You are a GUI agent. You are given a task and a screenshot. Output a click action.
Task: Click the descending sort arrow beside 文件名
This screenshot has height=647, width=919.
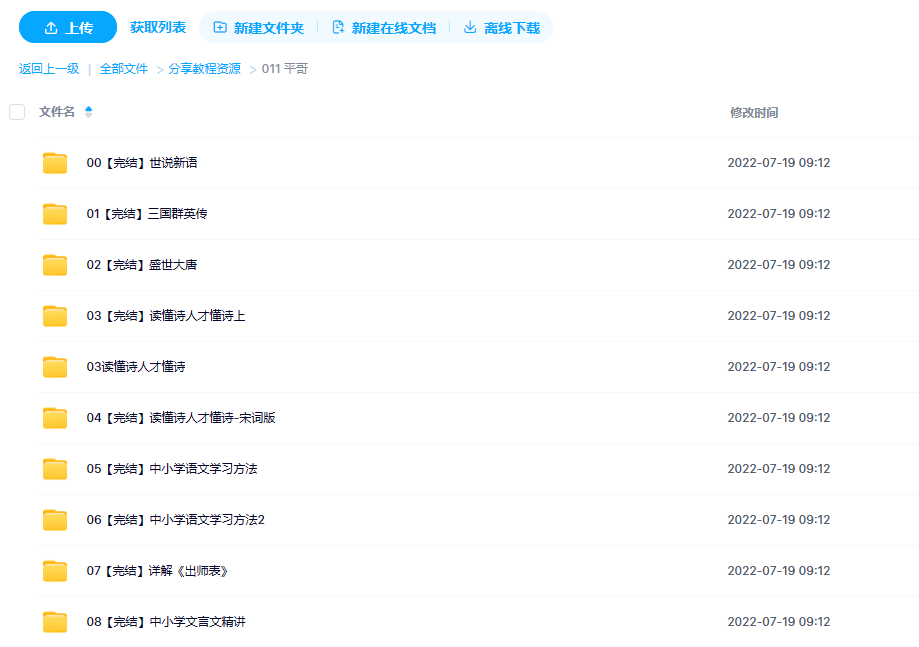tap(88, 115)
